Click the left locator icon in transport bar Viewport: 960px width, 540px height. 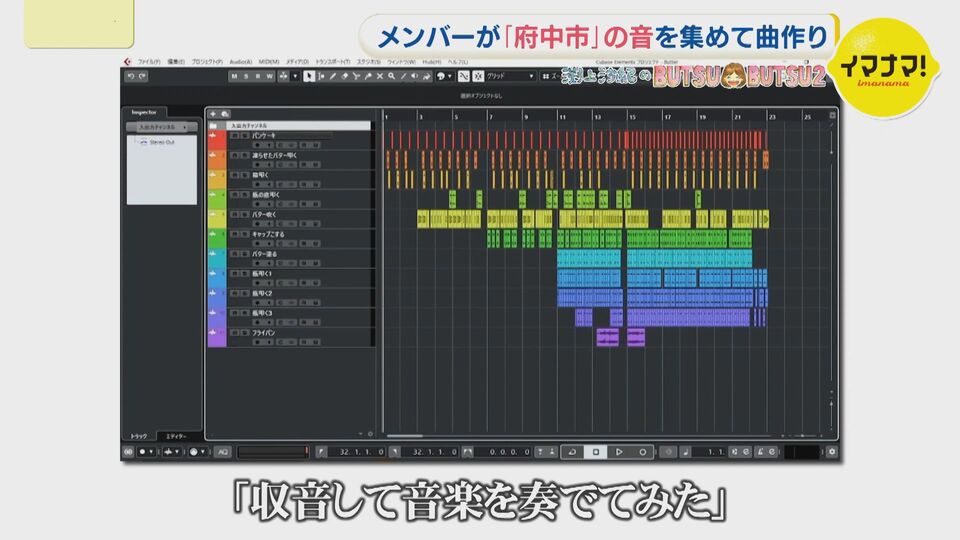coord(321,452)
